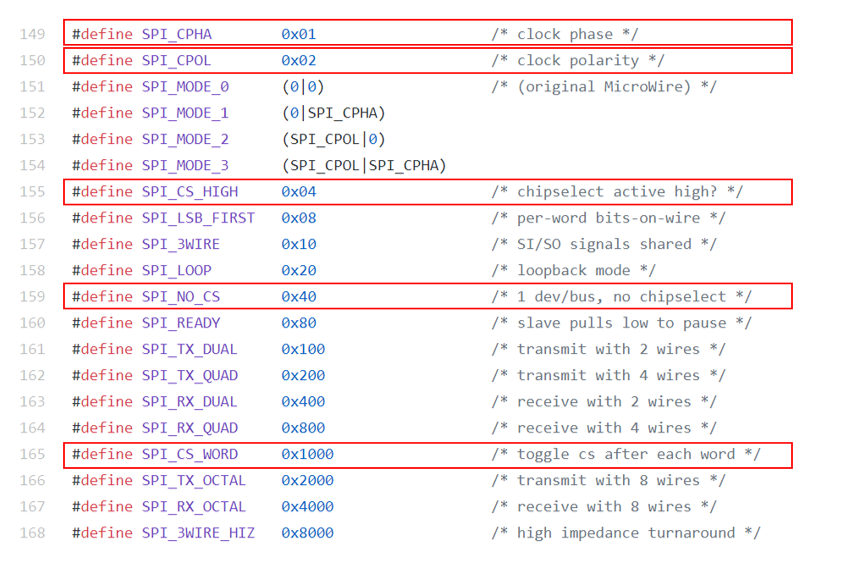Click the SPI_RX_DUAL macro name
Screen dimensions: 842x565
[190, 402]
